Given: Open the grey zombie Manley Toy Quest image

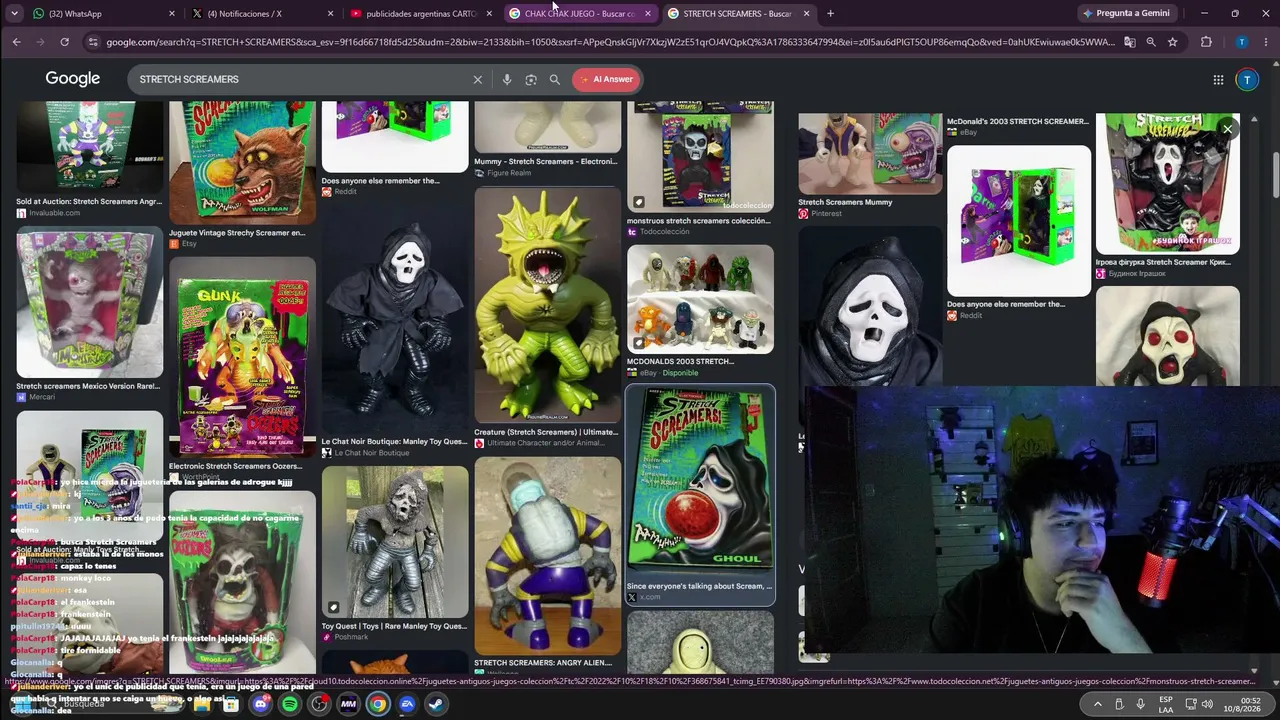Looking at the screenshot, I should tap(395, 541).
